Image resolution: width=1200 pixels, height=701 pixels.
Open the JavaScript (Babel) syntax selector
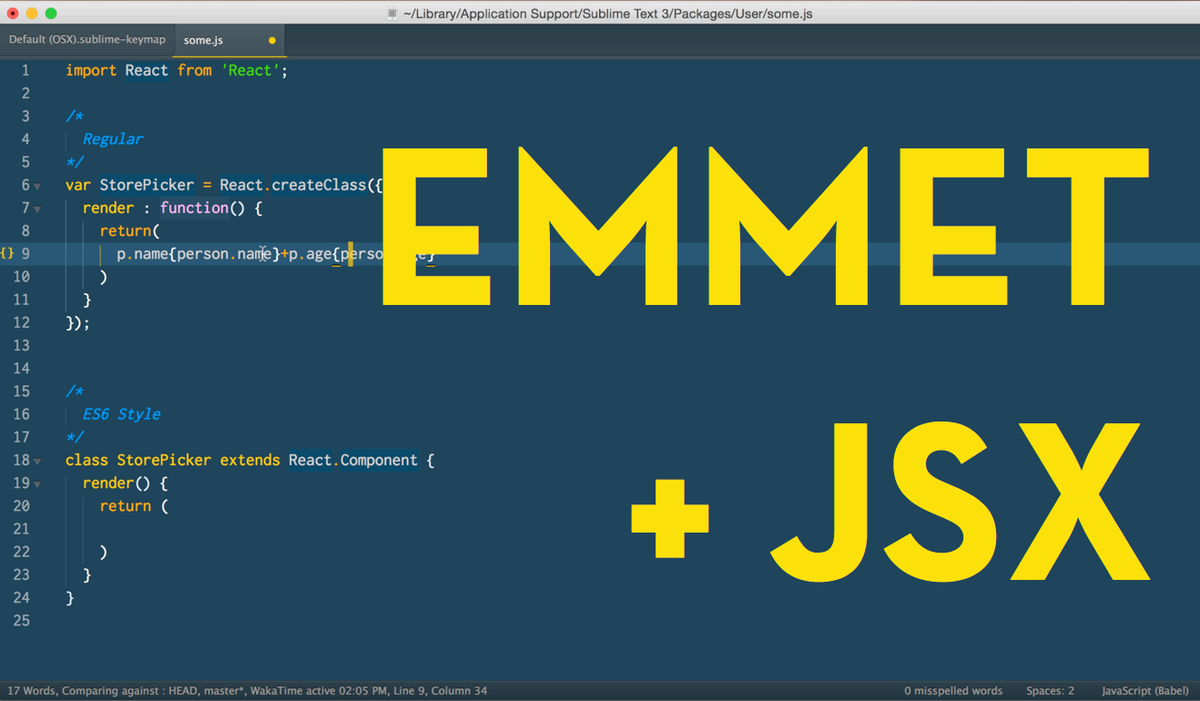[x=1145, y=691]
